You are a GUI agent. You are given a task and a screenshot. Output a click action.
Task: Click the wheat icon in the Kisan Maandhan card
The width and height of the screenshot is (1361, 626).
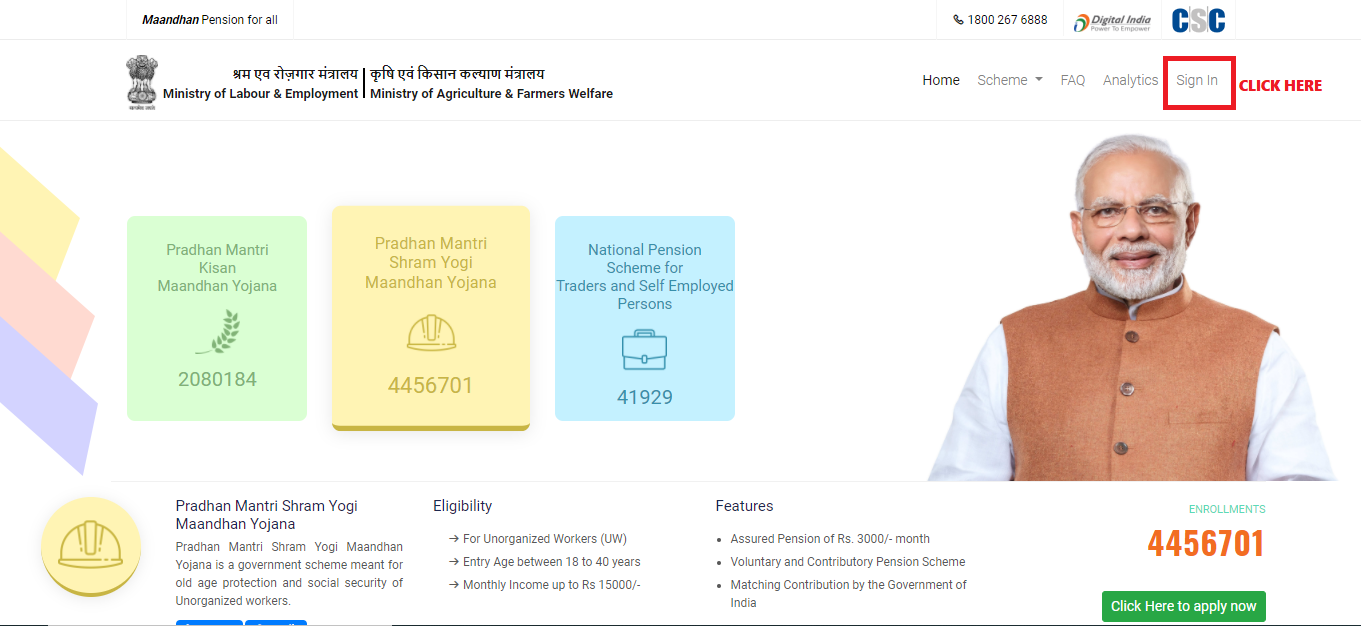click(x=217, y=332)
